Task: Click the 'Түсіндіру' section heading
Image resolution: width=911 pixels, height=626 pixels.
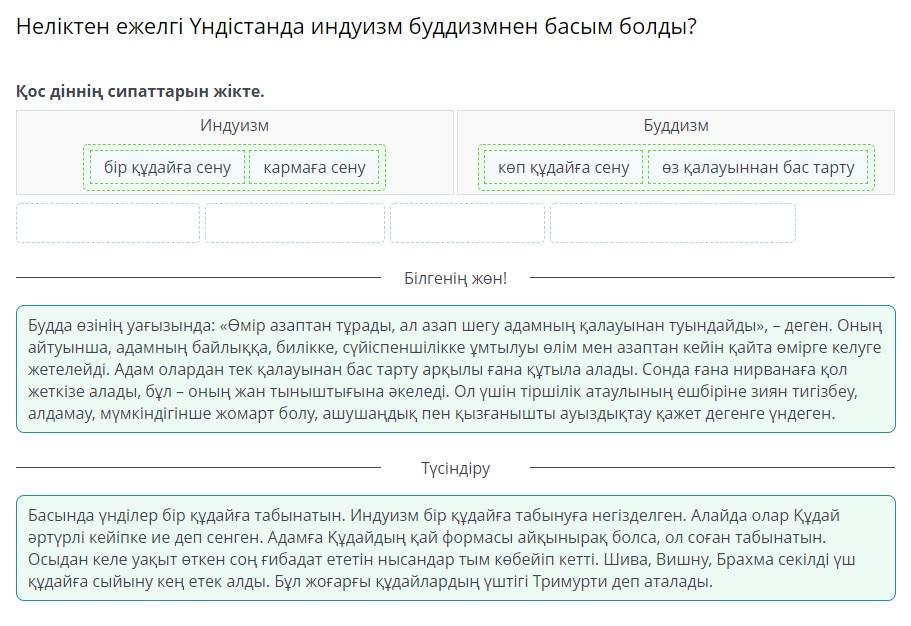Action: (x=455, y=468)
